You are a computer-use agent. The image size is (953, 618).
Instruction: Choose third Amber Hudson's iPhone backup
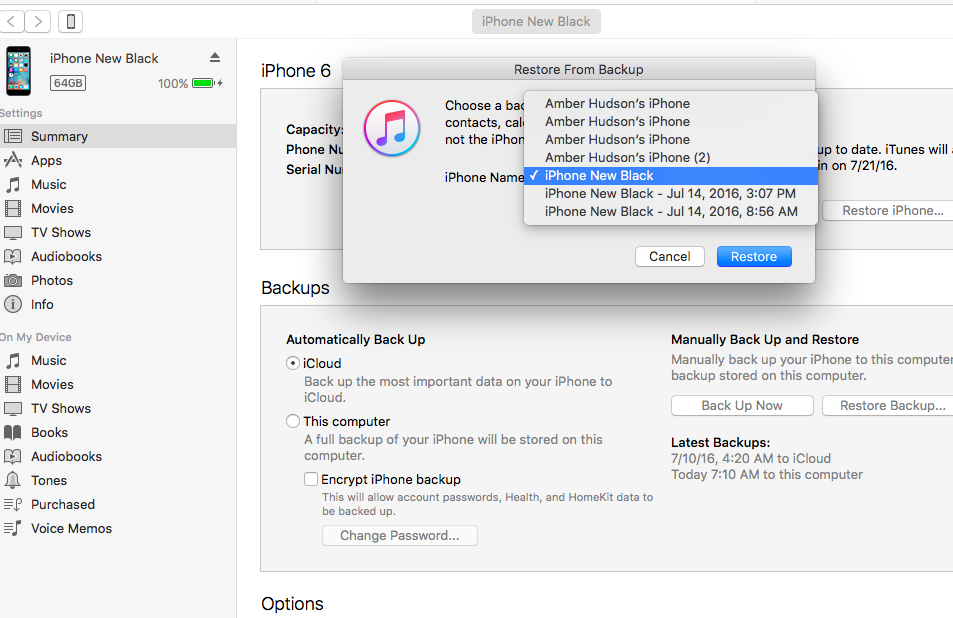[670, 140]
